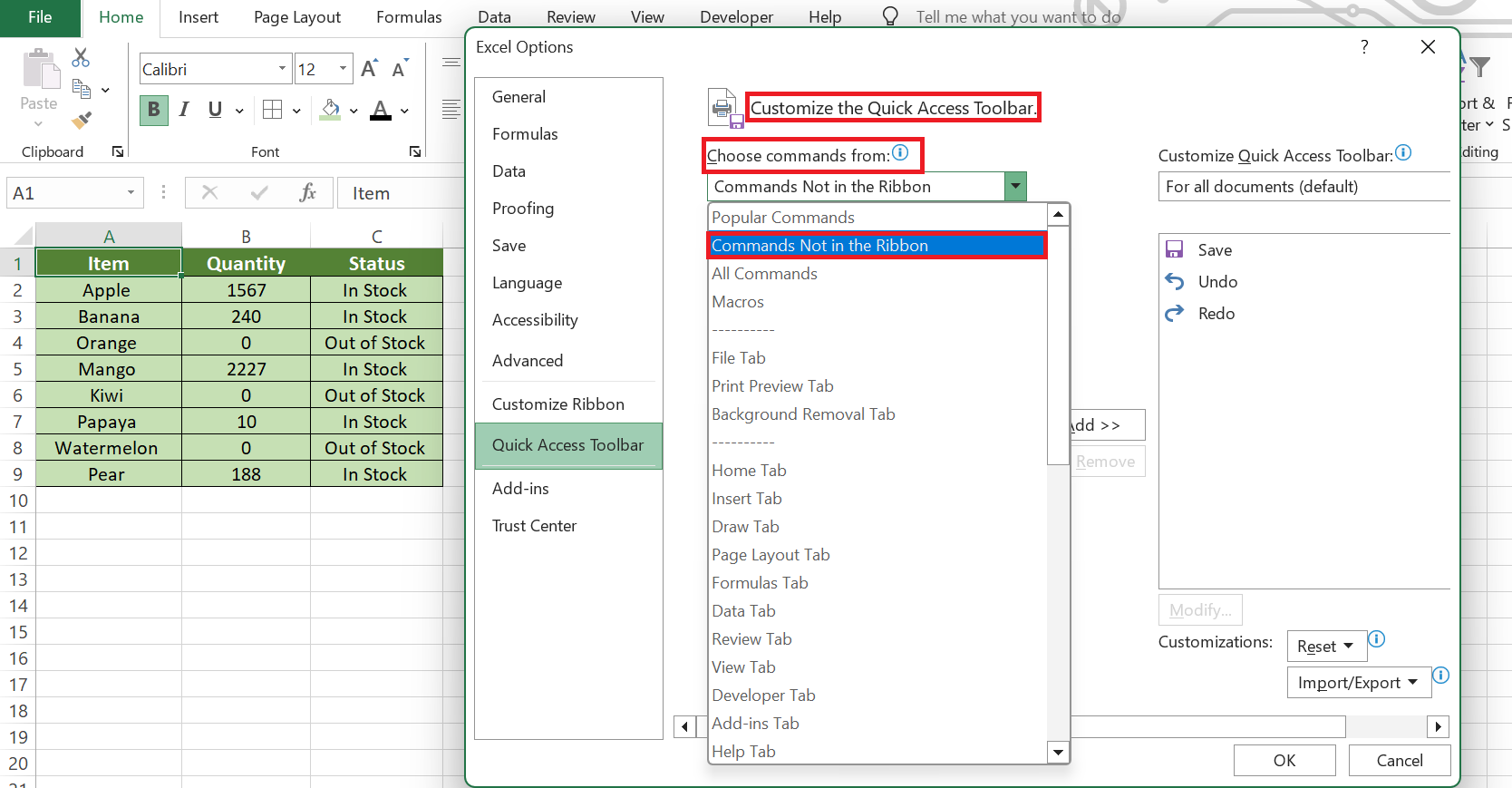Open the Borders dropdown arrow
Viewport: 1512px width, 788px height.
pyautogui.click(x=296, y=111)
